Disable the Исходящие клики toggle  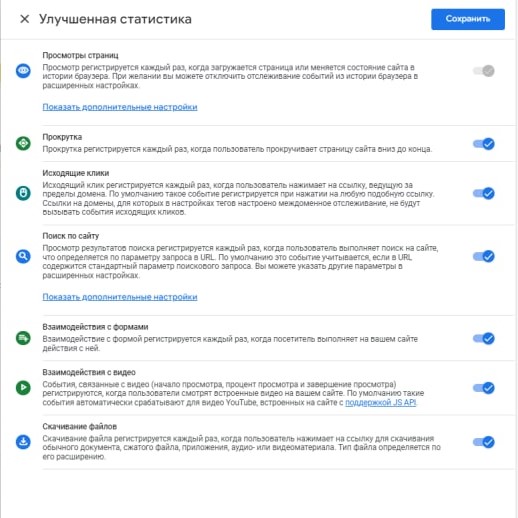click(484, 193)
